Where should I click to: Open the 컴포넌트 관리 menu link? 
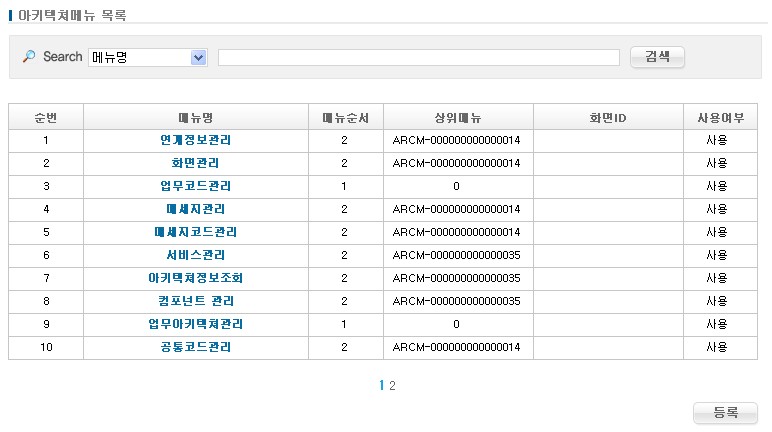point(195,301)
